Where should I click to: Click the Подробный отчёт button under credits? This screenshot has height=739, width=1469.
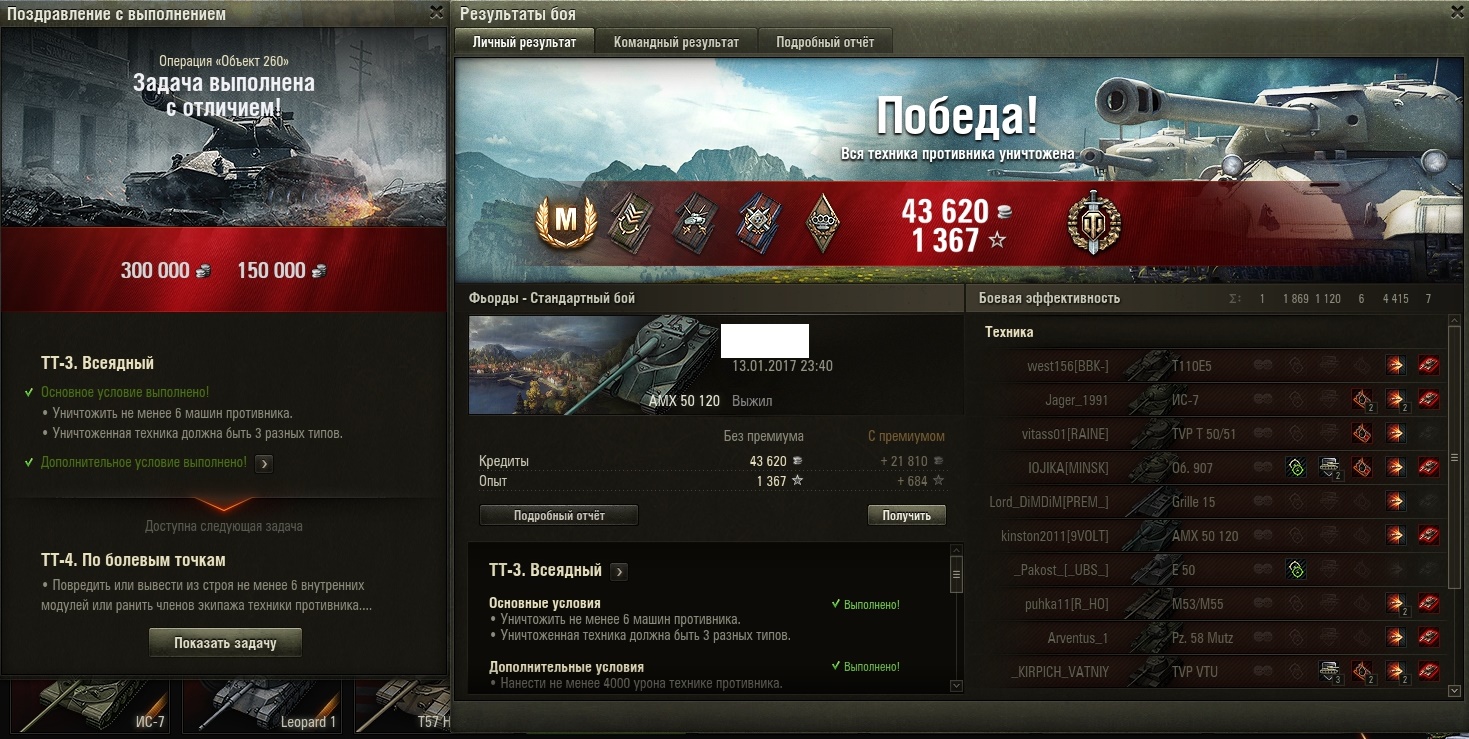[x=559, y=516]
